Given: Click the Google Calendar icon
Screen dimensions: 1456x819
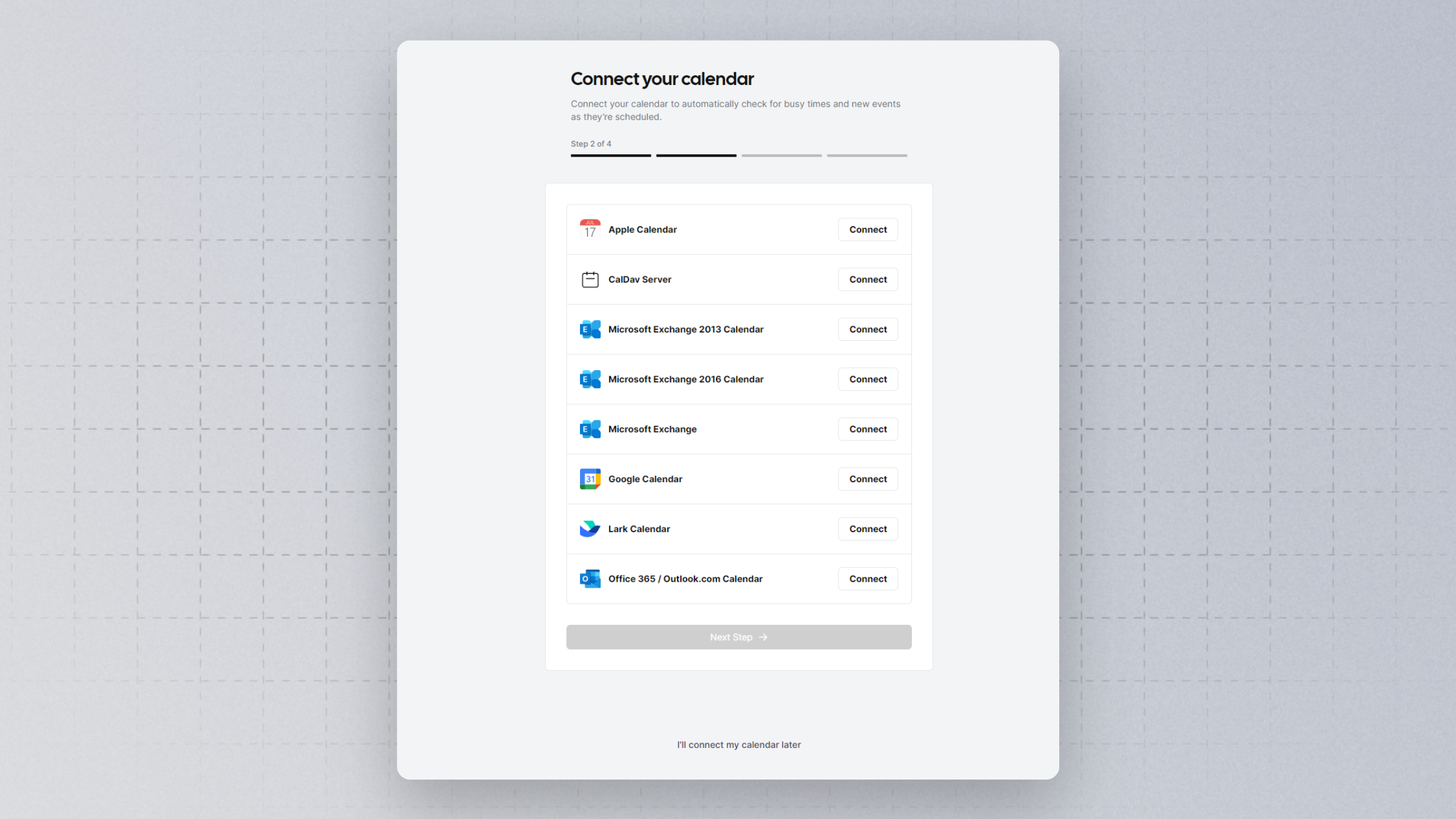Looking at the screenshot, I should coord(590,479).
